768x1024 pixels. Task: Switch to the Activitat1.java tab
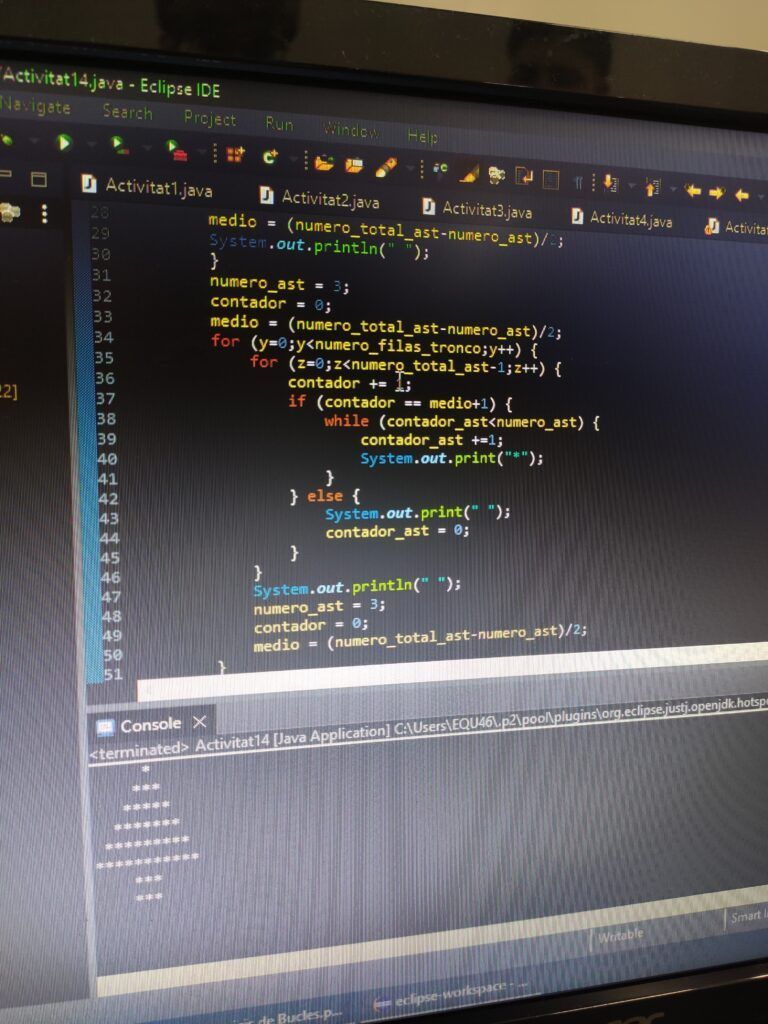148,187
